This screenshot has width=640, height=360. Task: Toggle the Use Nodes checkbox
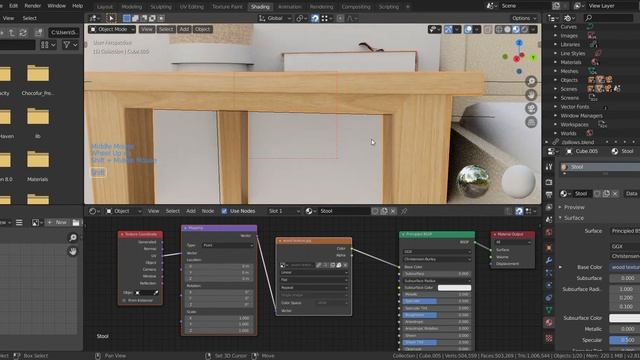point(224,211)
